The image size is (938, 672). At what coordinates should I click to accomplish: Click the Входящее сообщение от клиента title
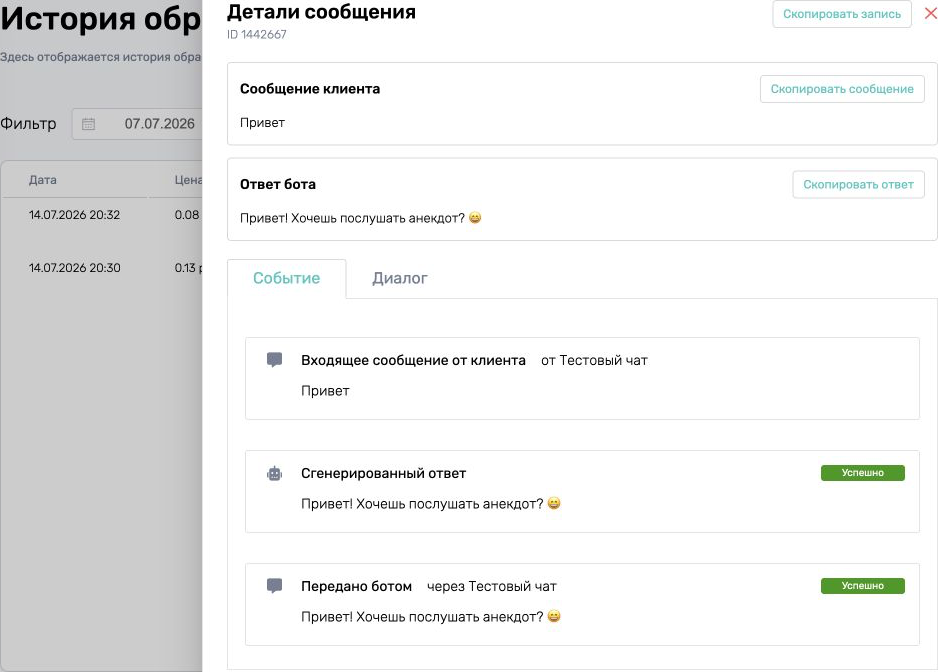point(413,360)
